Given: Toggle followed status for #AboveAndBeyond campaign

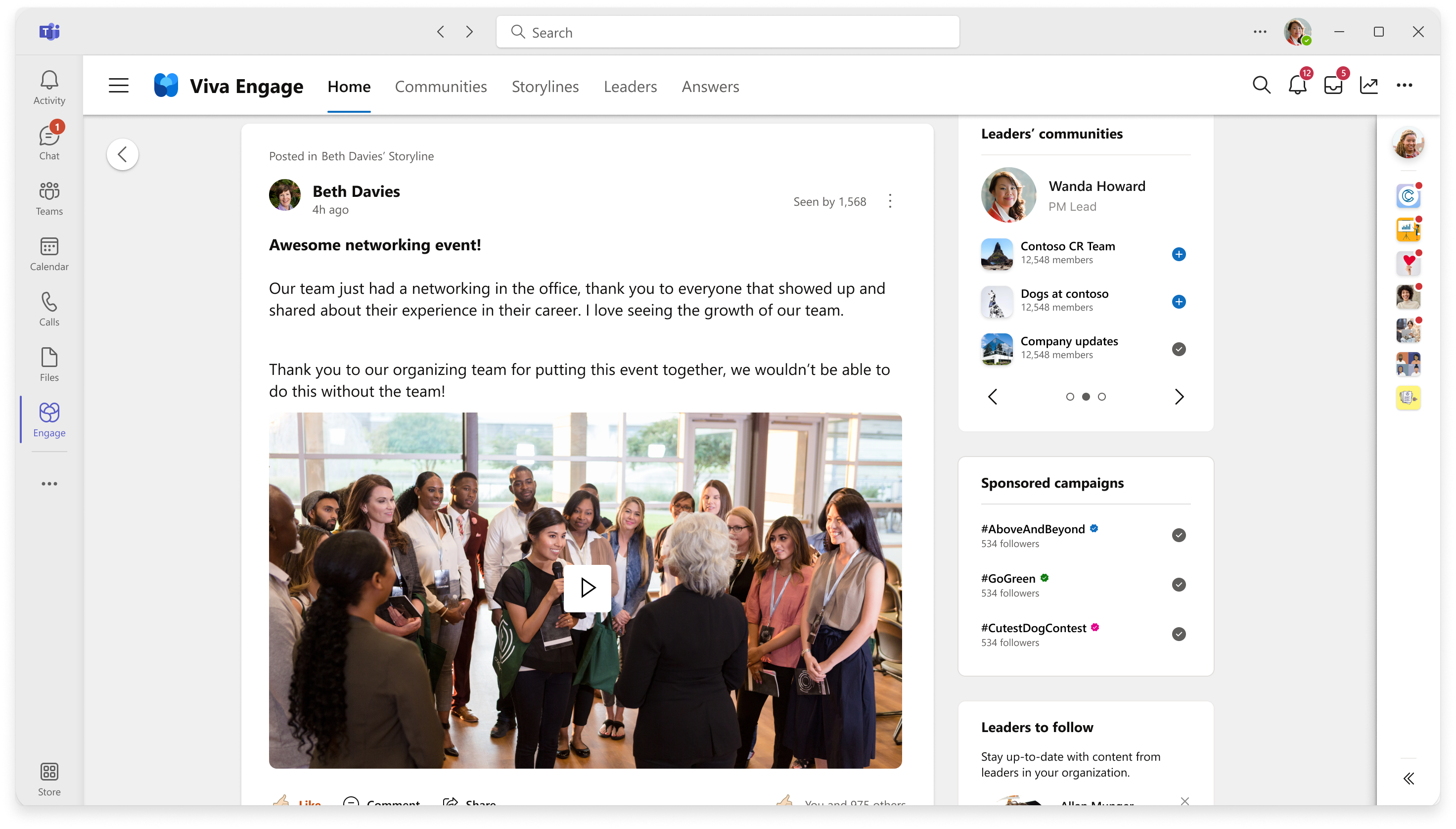Looking at the screenshot, I should pyautogui.click(x=1178, y=535).
